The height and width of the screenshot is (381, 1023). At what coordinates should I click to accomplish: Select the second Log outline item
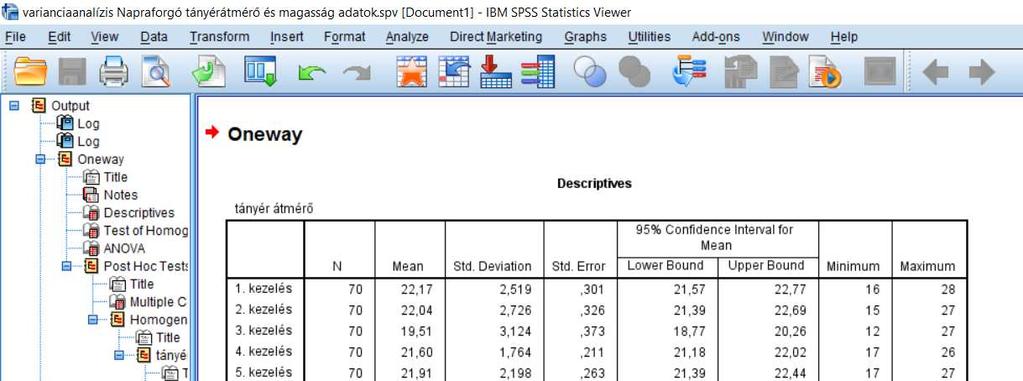tap(89, 142)
